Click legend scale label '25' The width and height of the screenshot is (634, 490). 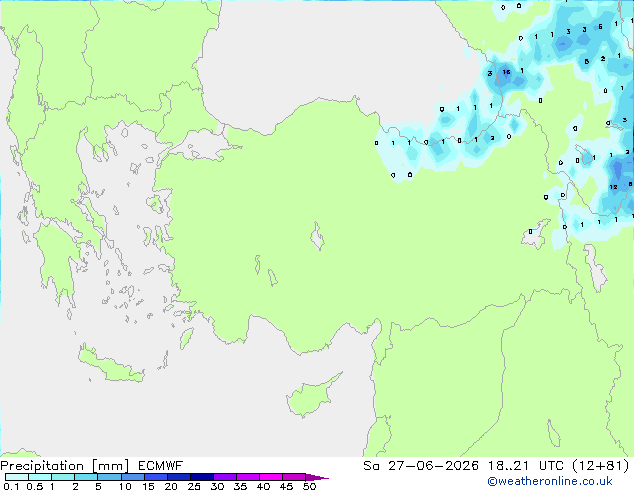[194, 486]
